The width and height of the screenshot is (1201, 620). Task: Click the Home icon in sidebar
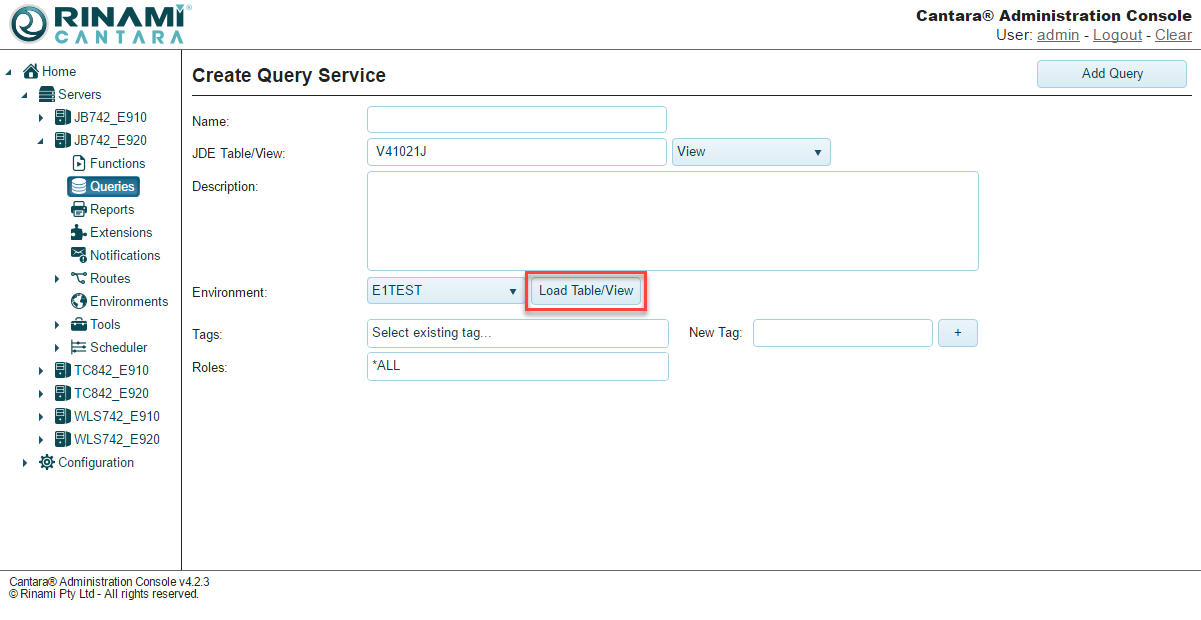tap(31, 71)
